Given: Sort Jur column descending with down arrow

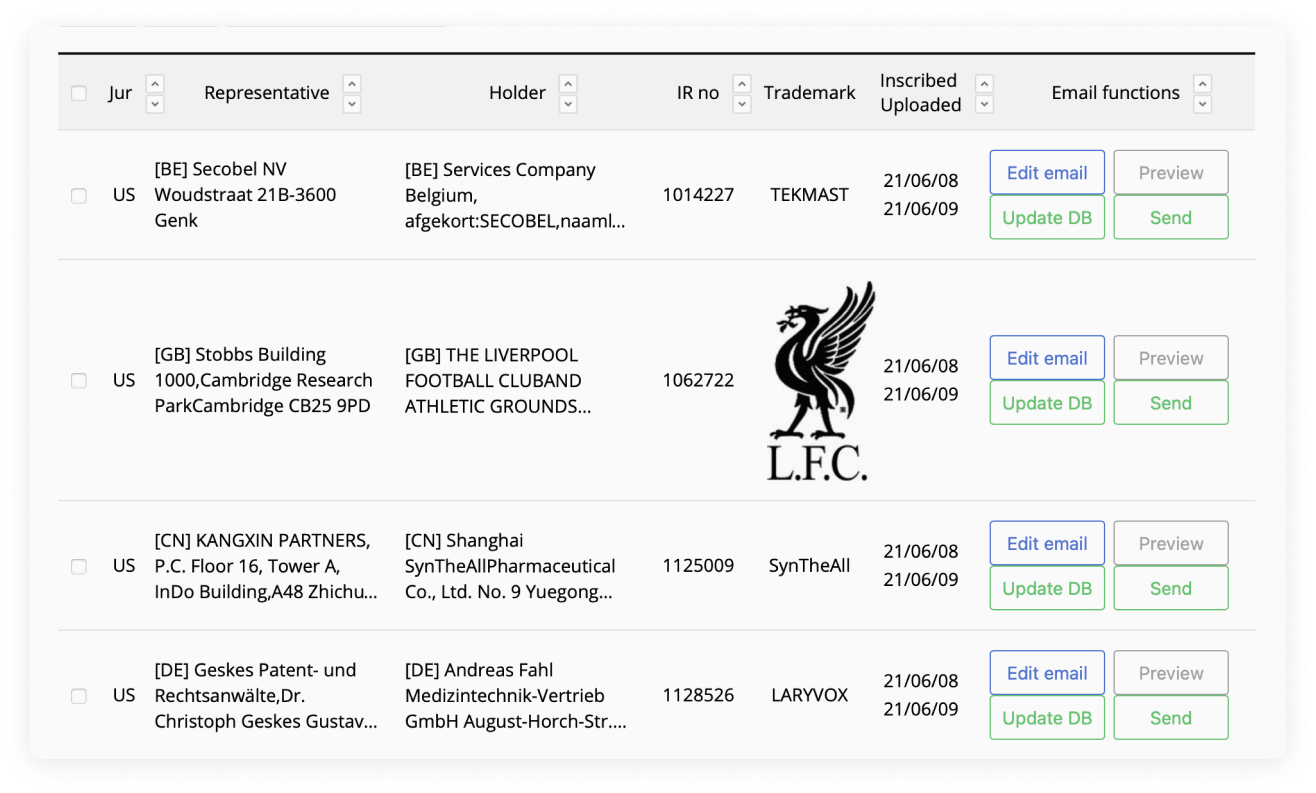Looking at the screenshot, I should pos(155,103).
